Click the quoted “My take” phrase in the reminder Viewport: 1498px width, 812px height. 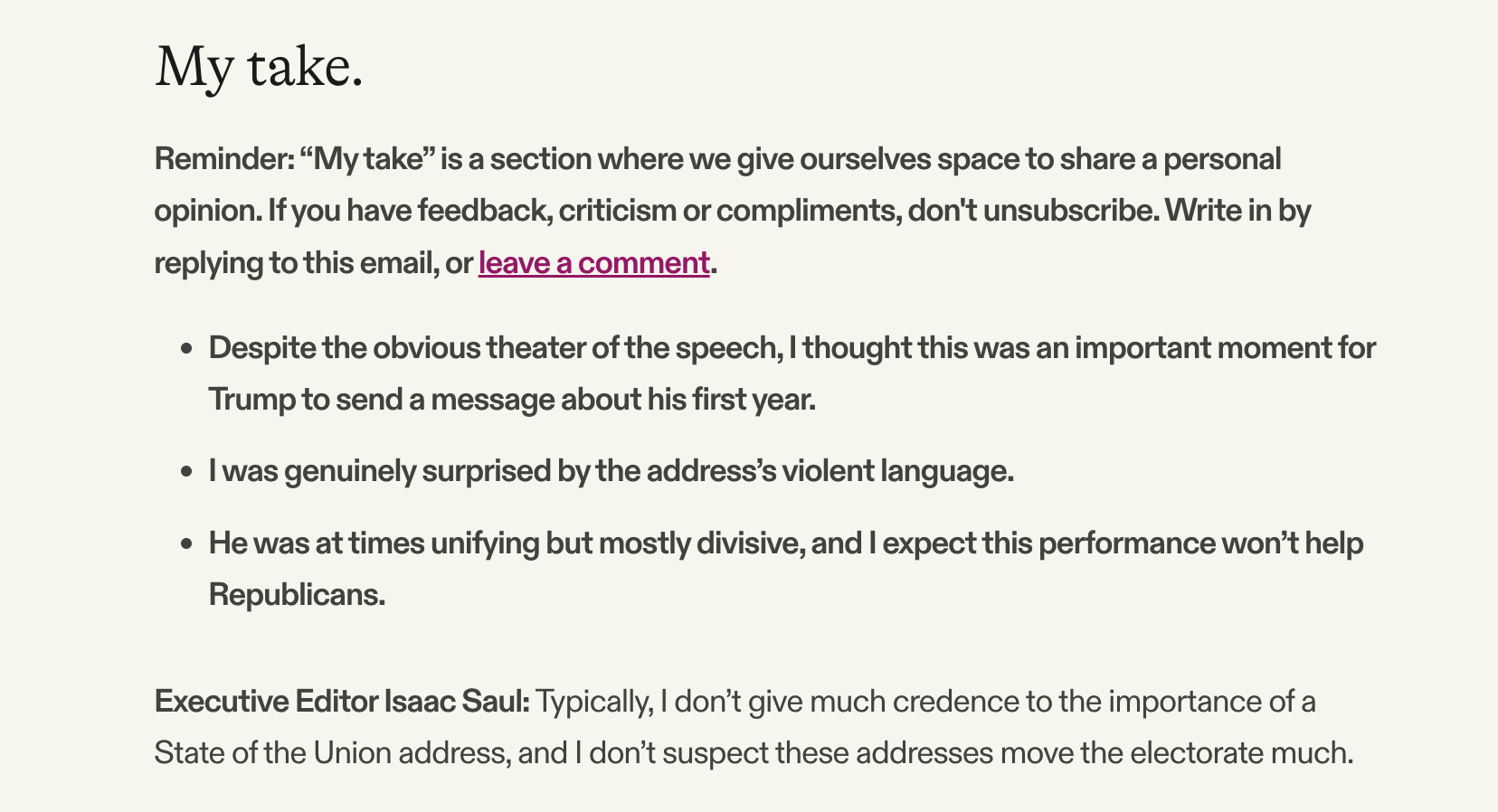tap(368, 159)
